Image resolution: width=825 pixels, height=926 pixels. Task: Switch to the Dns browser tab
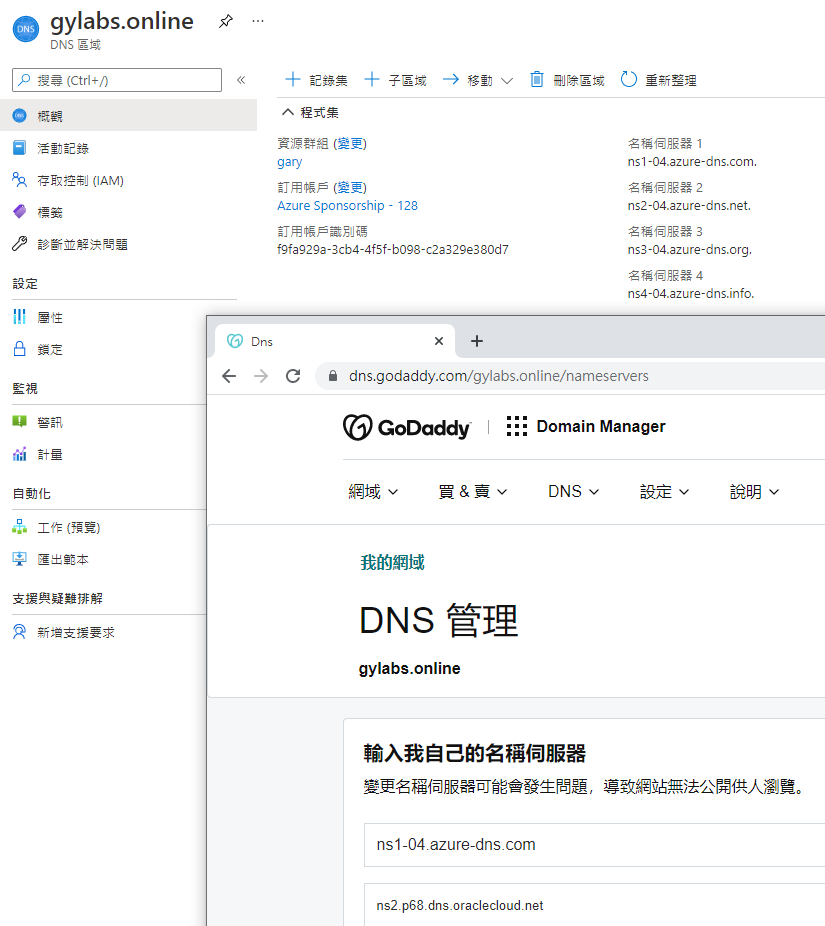tap(334, 341)
